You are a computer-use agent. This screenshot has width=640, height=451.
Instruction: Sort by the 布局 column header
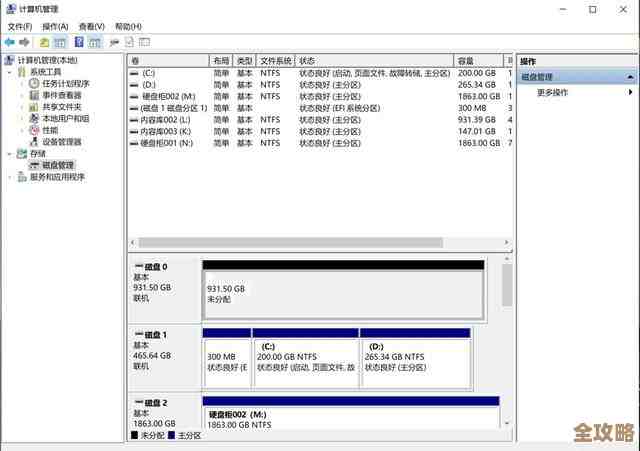[x=221, y=61]
